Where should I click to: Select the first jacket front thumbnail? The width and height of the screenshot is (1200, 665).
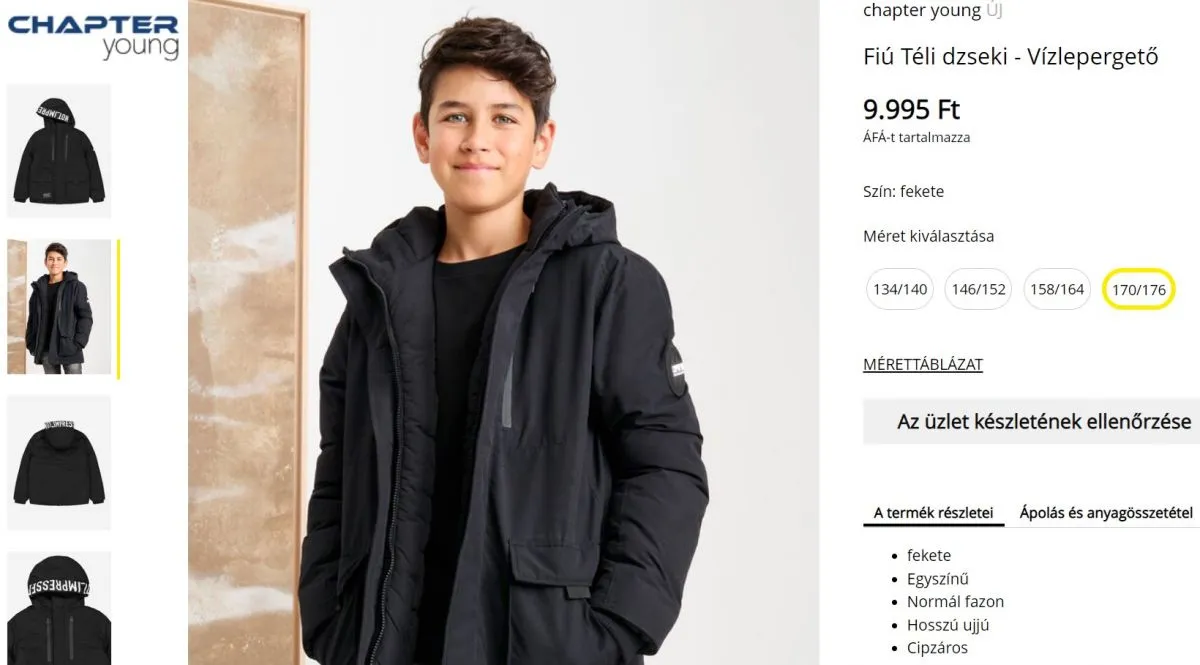coord(59,150)
